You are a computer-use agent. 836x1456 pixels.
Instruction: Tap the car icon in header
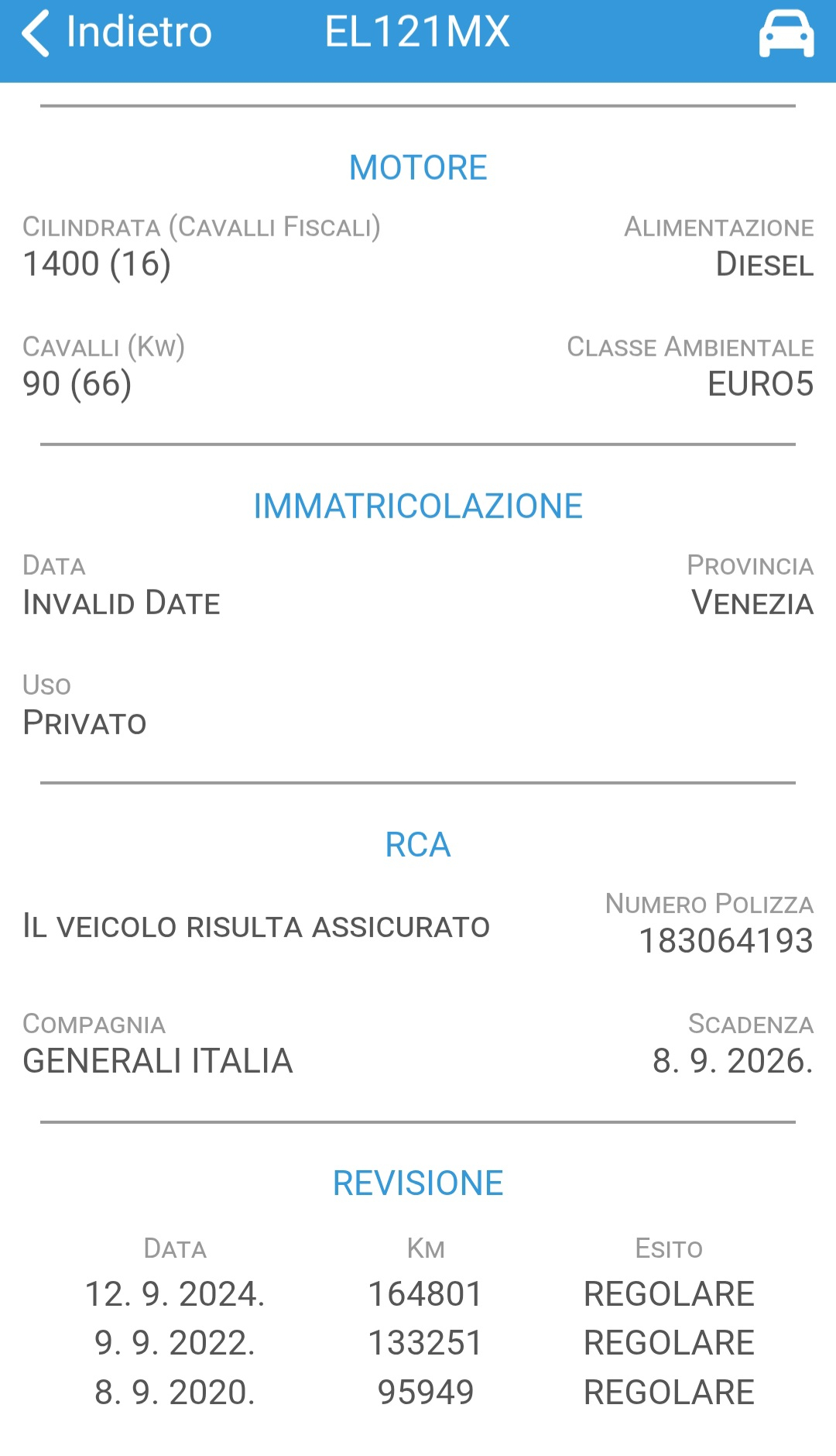(x=786, y=35)
